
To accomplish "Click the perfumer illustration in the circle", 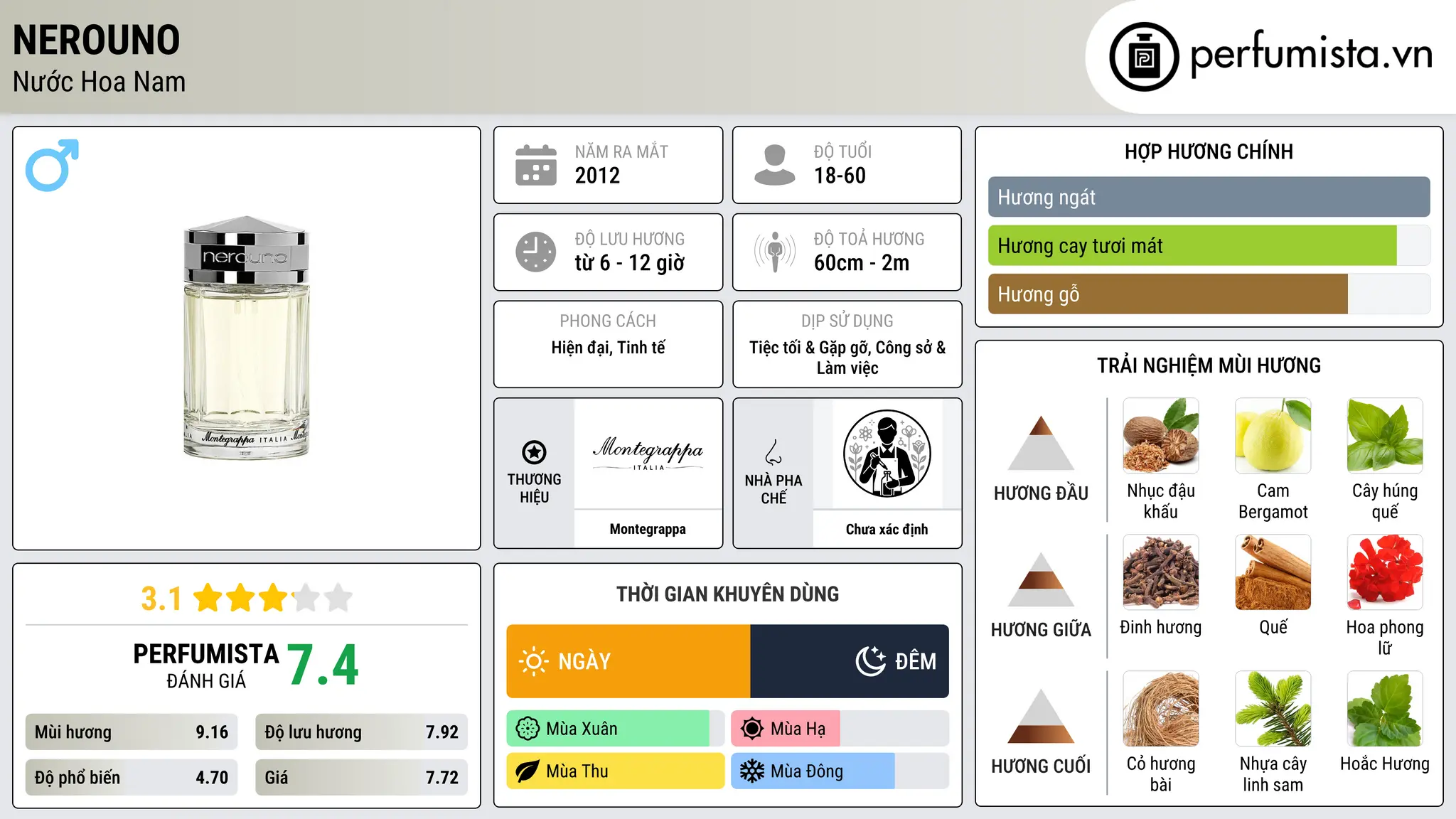I will (x=887, y=454).
